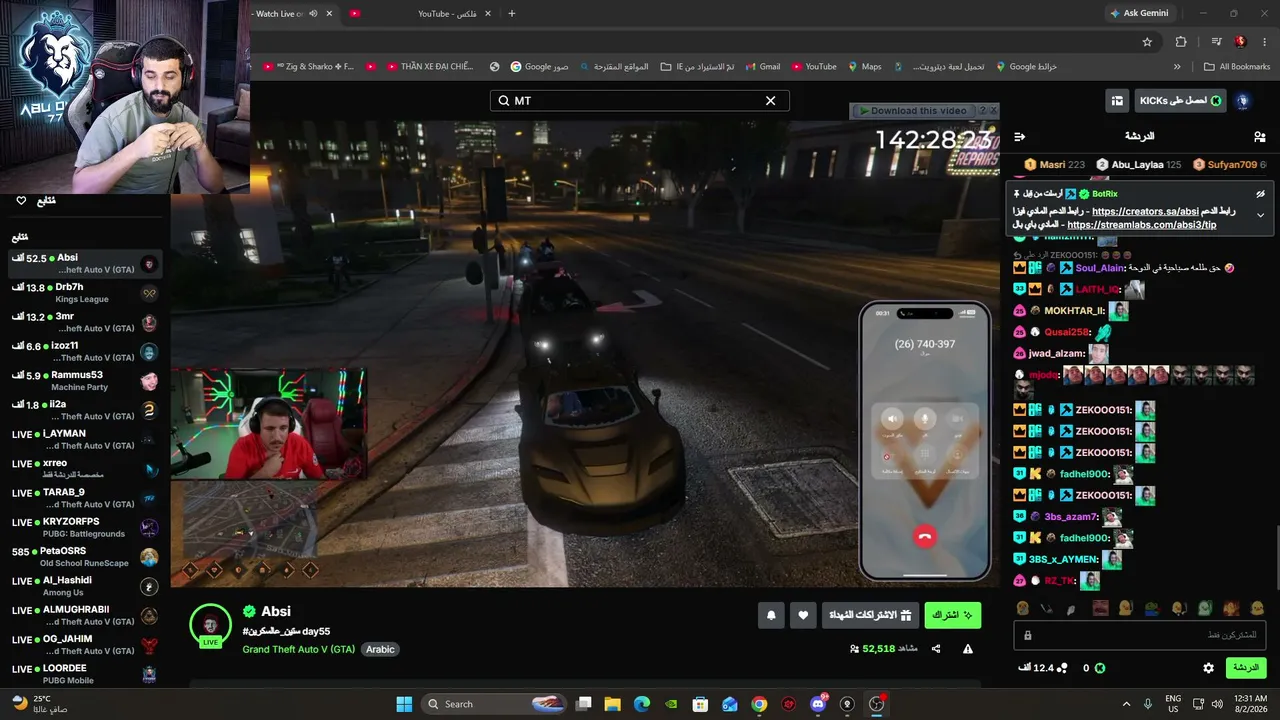Click the subscribers-only chat input field
This screenshot has width=1280, height=720.
point(1140,635)
